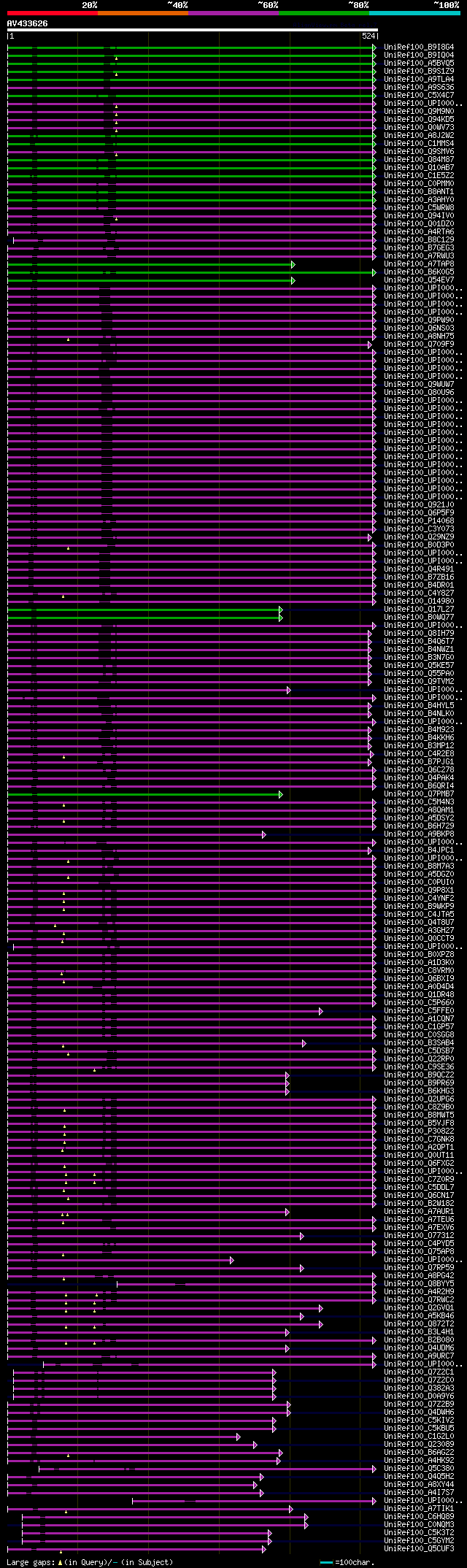Click the green ~80% identity legend bar
The image size is (467, 1568).
pos(324,12)
